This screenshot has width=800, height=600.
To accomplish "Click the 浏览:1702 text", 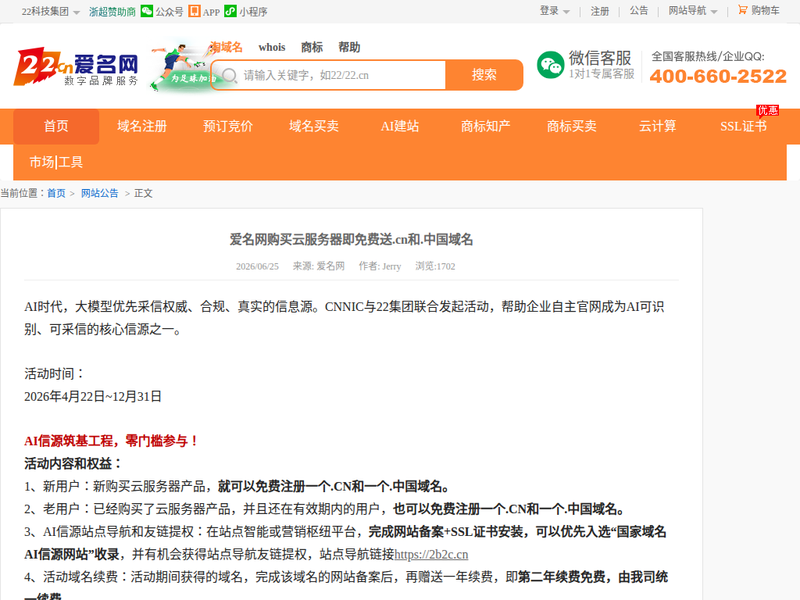I will click(435, 266).
